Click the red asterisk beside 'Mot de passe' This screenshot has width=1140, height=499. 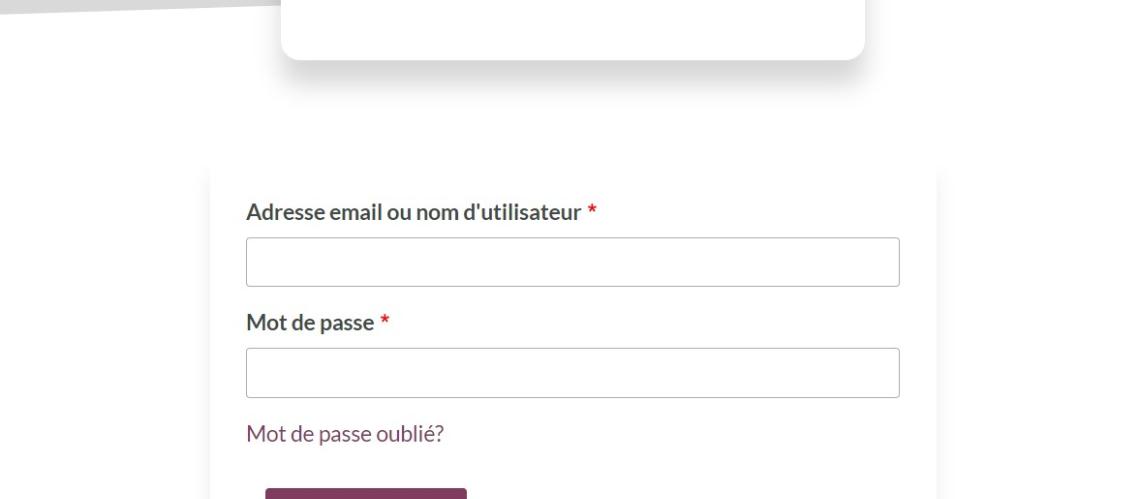click(385, 319)
